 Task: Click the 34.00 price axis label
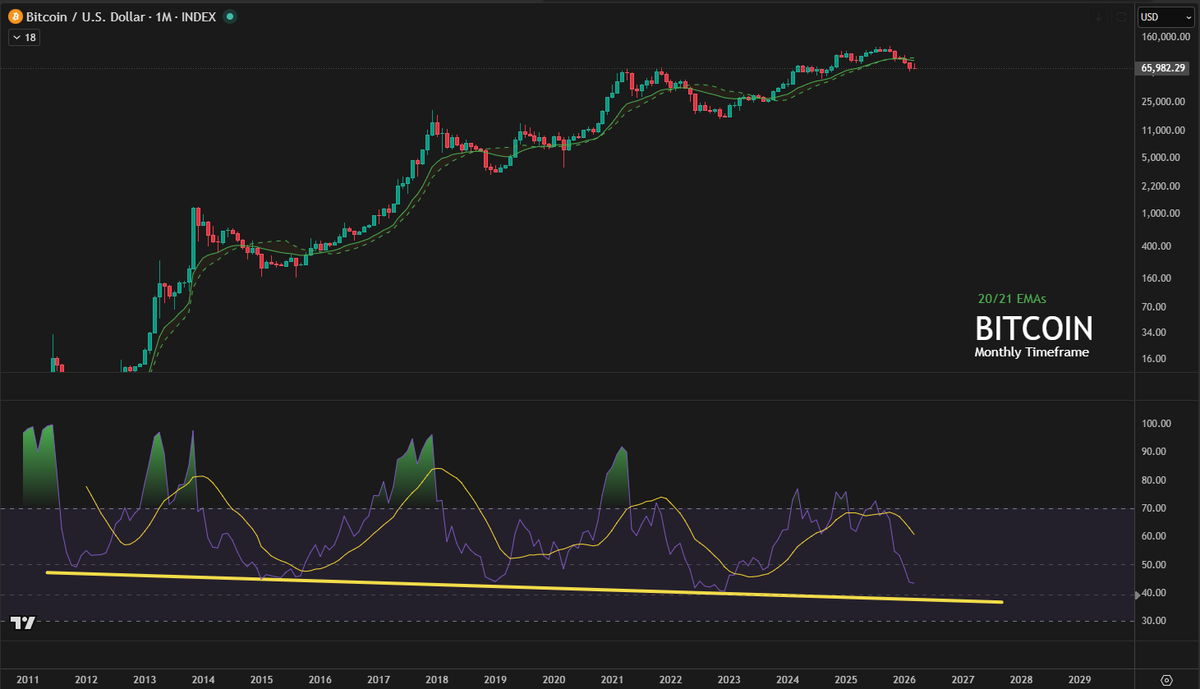pos(1154,332)
